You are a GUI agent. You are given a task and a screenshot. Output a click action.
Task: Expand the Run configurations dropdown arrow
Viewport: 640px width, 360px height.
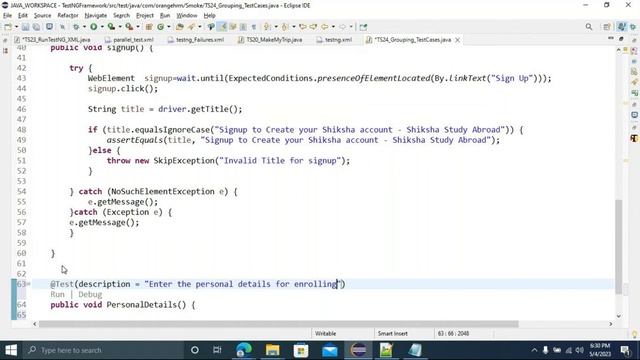pyautogui.click(x=102, y=27)
